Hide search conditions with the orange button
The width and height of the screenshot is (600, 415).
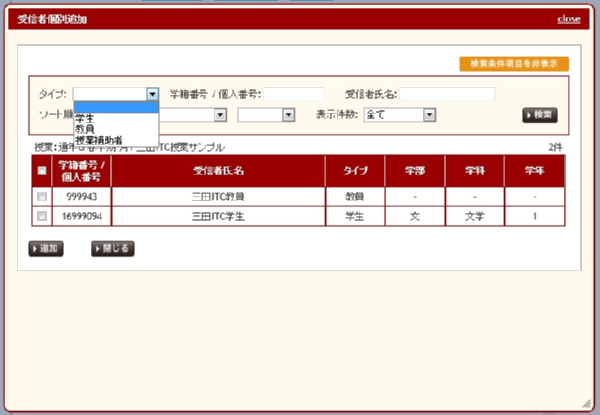tap(514, 63)
